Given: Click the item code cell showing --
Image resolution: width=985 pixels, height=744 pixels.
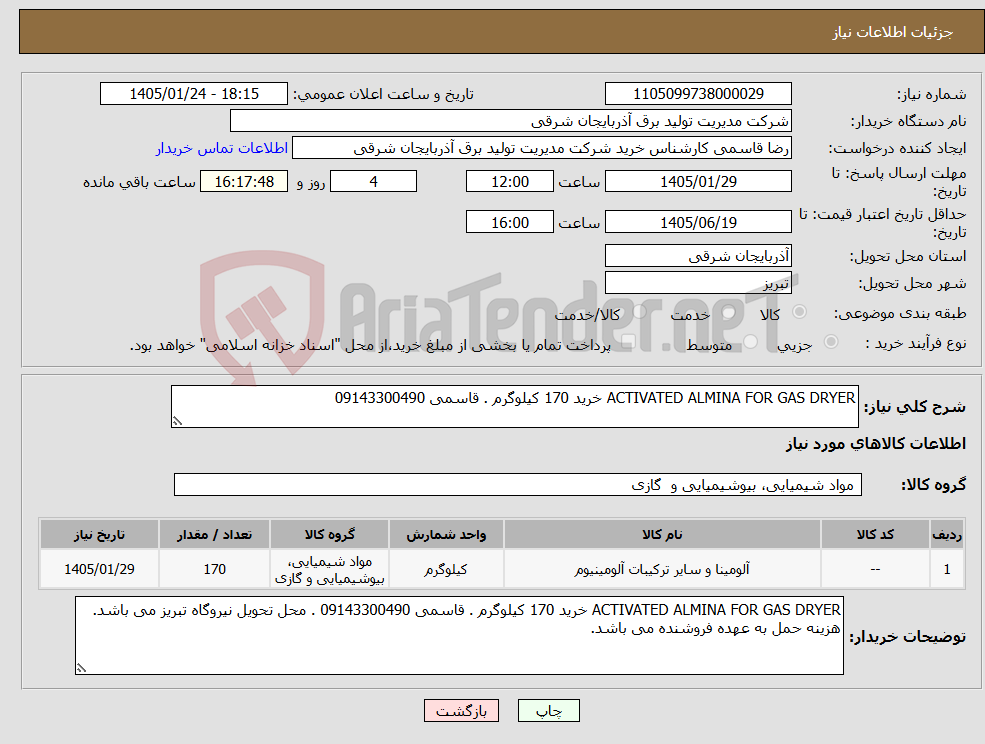Looking at the screenshot, I should [875, 569].
